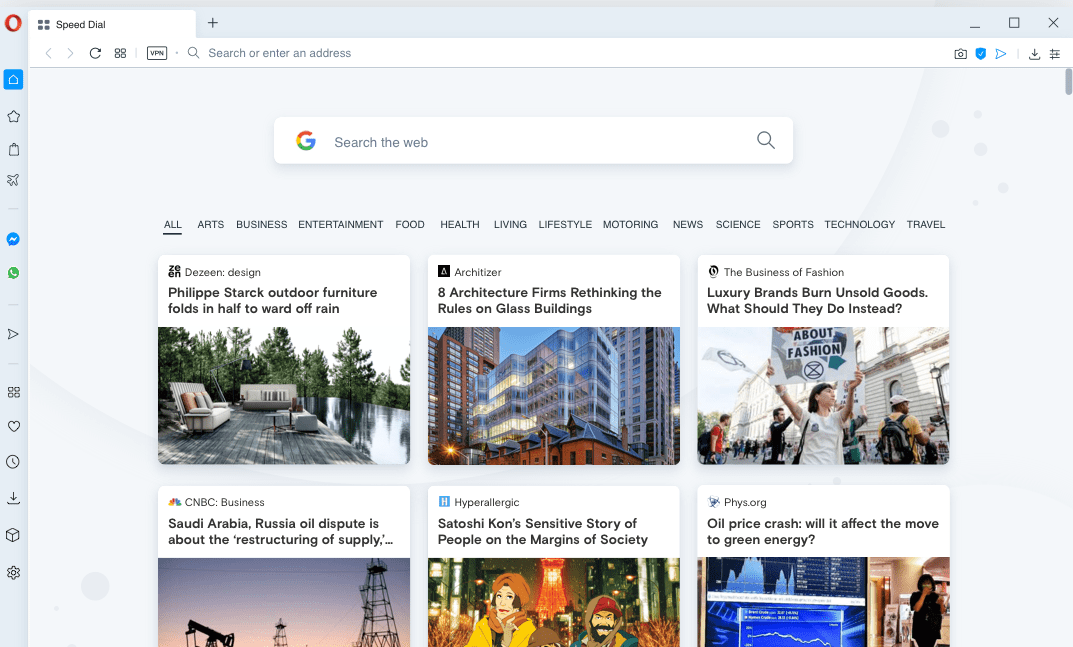Viewport: 1073px width, 647px height.
Task: Open a new tab with plus button
Action: coord(213,23)
